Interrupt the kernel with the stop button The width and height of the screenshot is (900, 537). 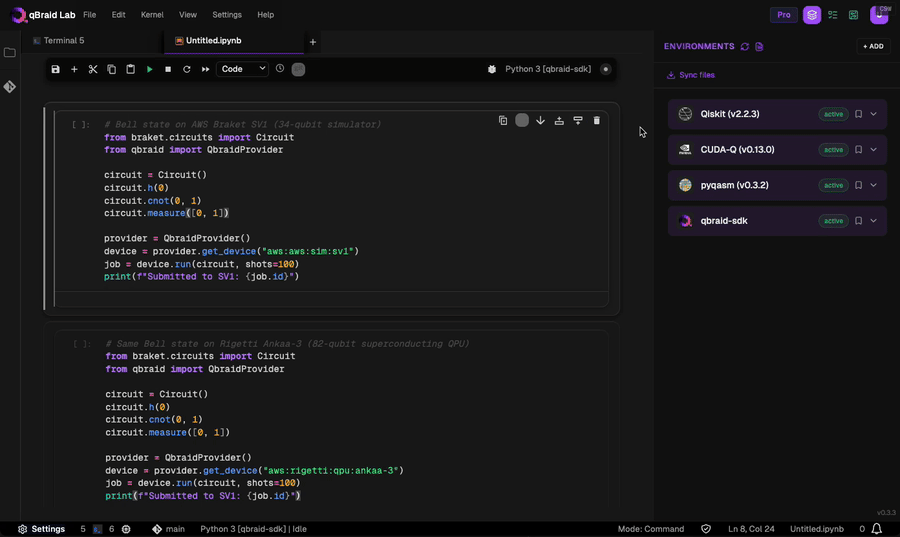click(168, 69)
